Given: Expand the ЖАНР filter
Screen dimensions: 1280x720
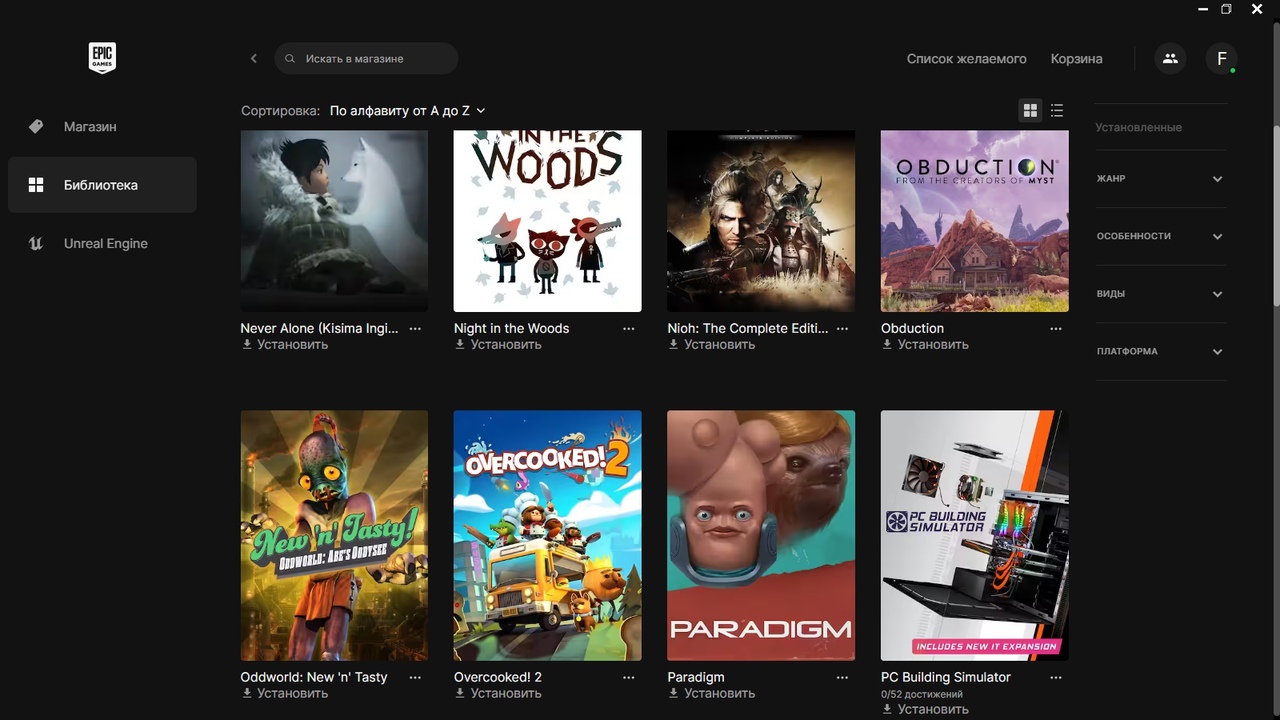Looking at the screenshot, I should pos(1160,179).
